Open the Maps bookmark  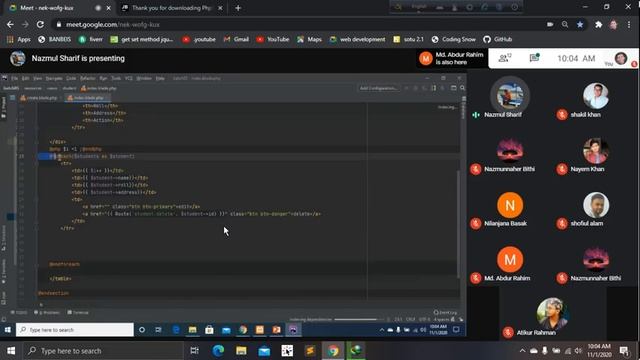coord(309,39)
